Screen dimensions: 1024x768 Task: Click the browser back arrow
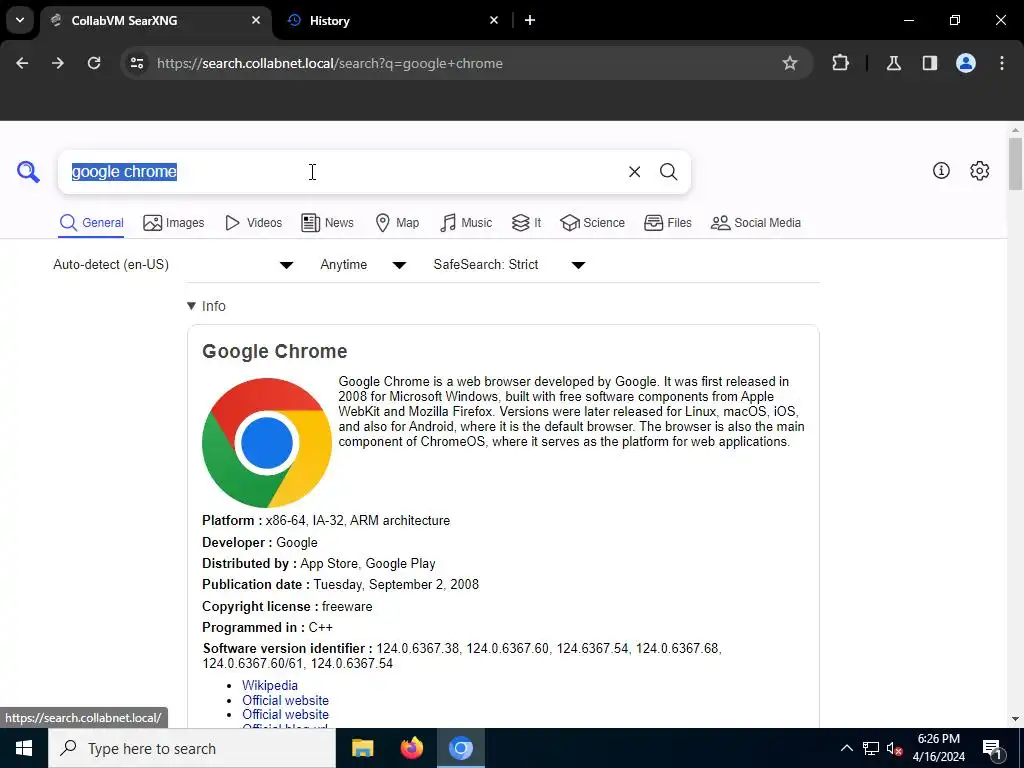(x=22, y=63)
